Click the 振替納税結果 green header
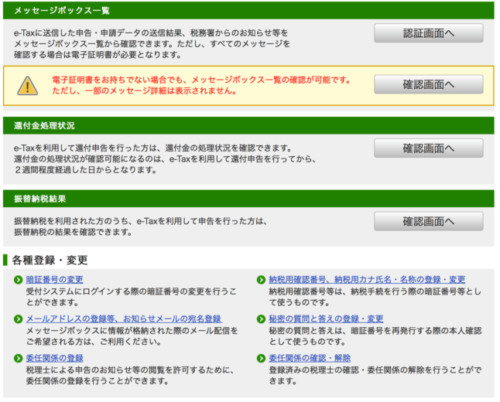 (249, 199)
